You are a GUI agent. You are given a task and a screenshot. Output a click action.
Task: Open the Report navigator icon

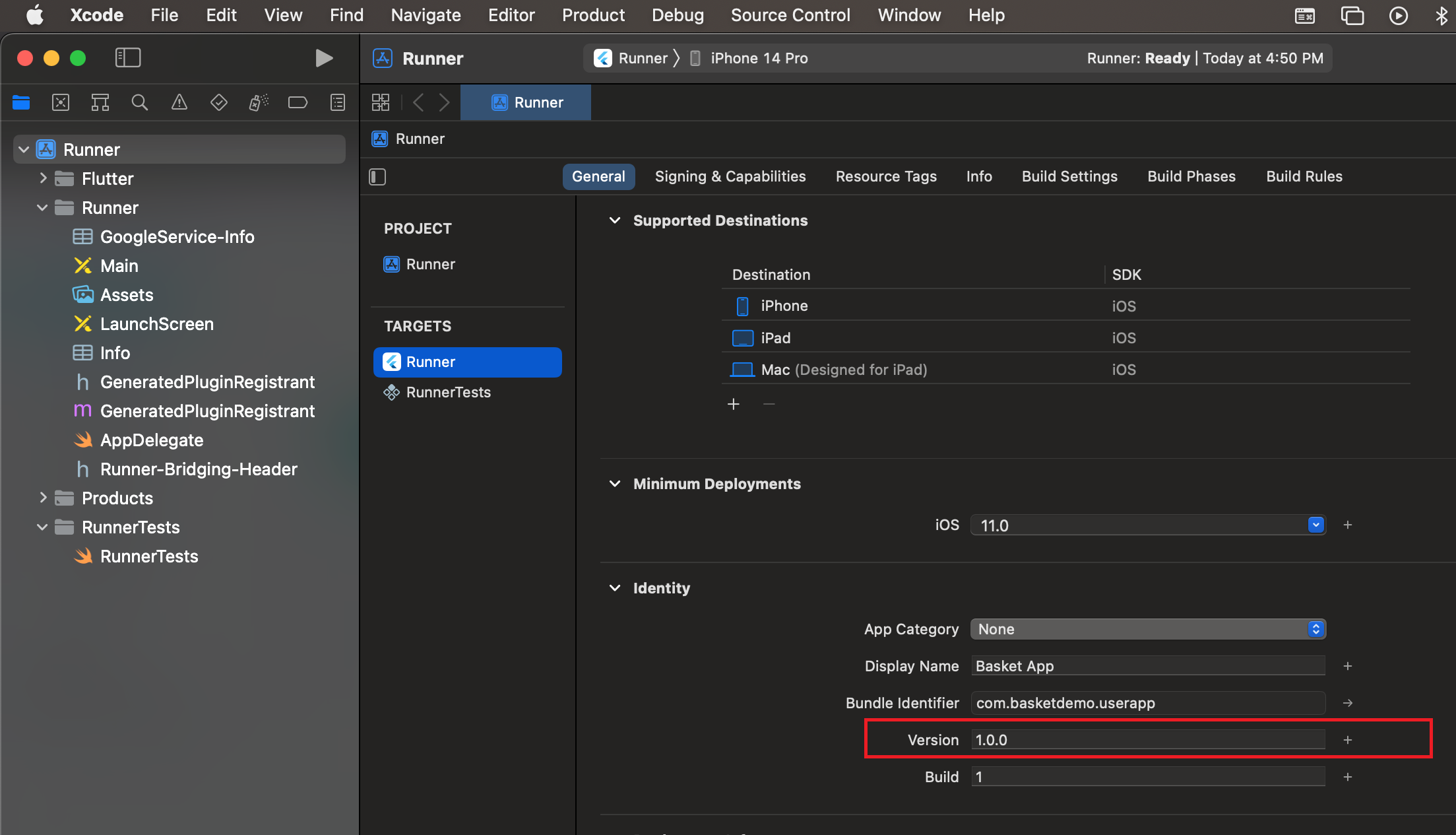click(x=338, y=102)
